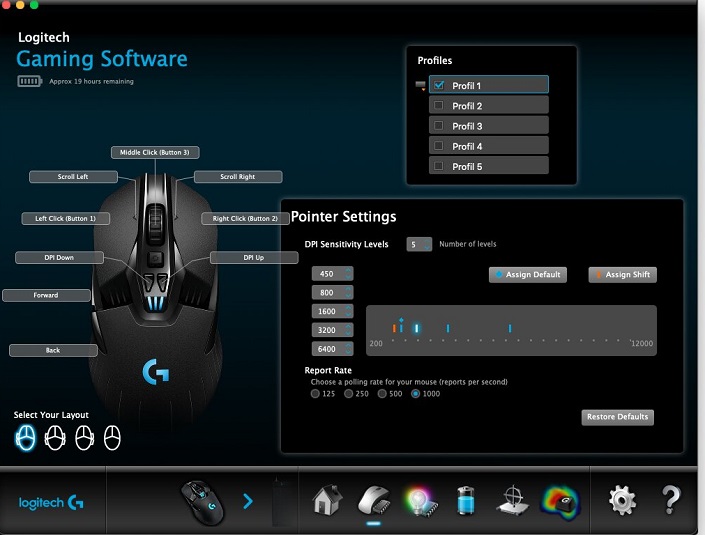This screenshot has height=535, width=705.
Task: Enable the Profil 4 checkbox
Action: point(438,146)
